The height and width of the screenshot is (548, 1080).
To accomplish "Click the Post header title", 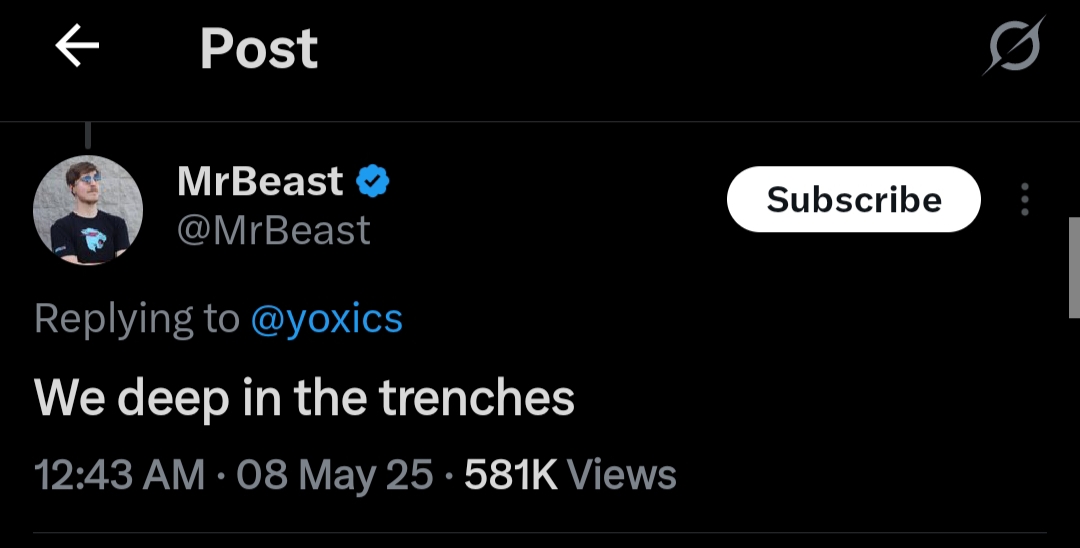I will tap(259, 47).
